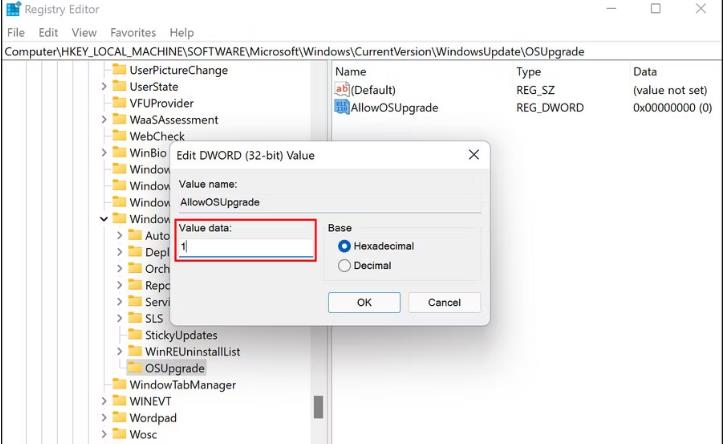Open the Help menu
Viewport: 724px width, 444px height.
(x=181, y=33)
